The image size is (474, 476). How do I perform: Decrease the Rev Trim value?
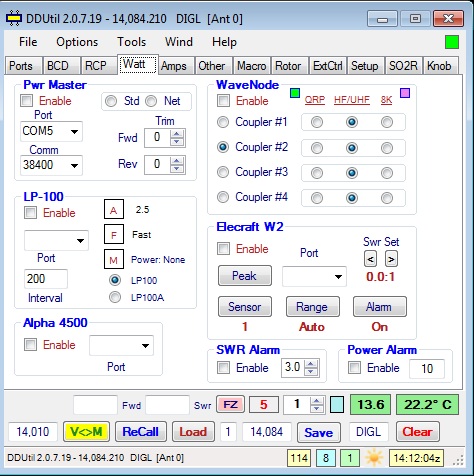177,169
